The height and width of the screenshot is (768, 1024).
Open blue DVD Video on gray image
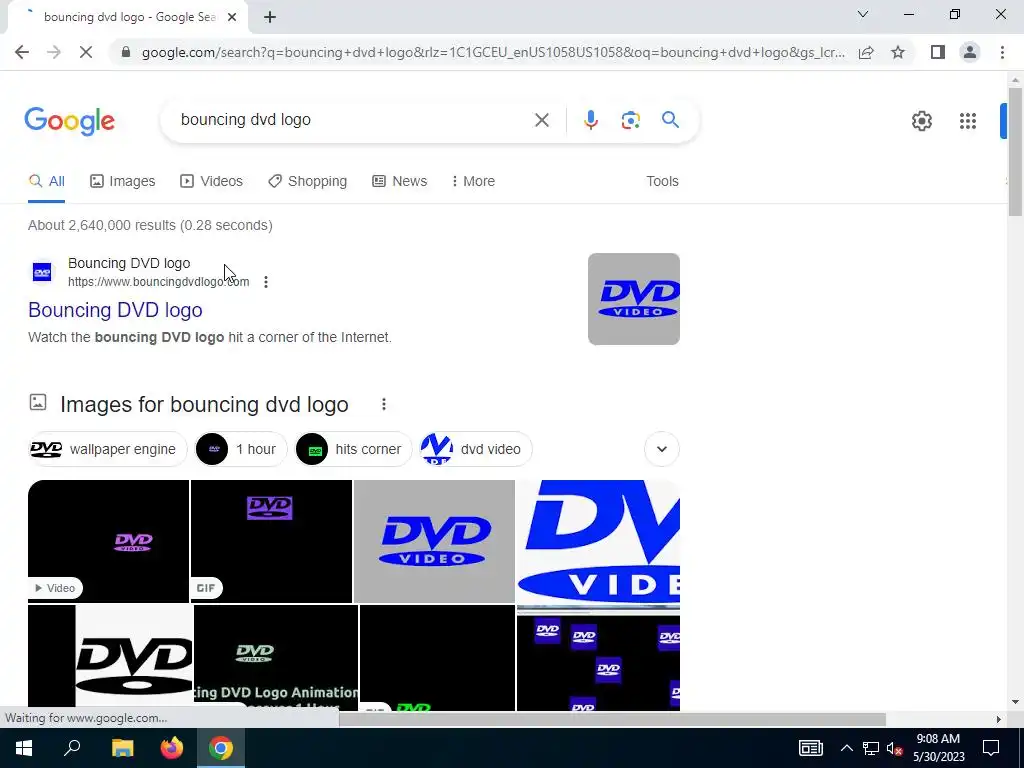point(434,541)
